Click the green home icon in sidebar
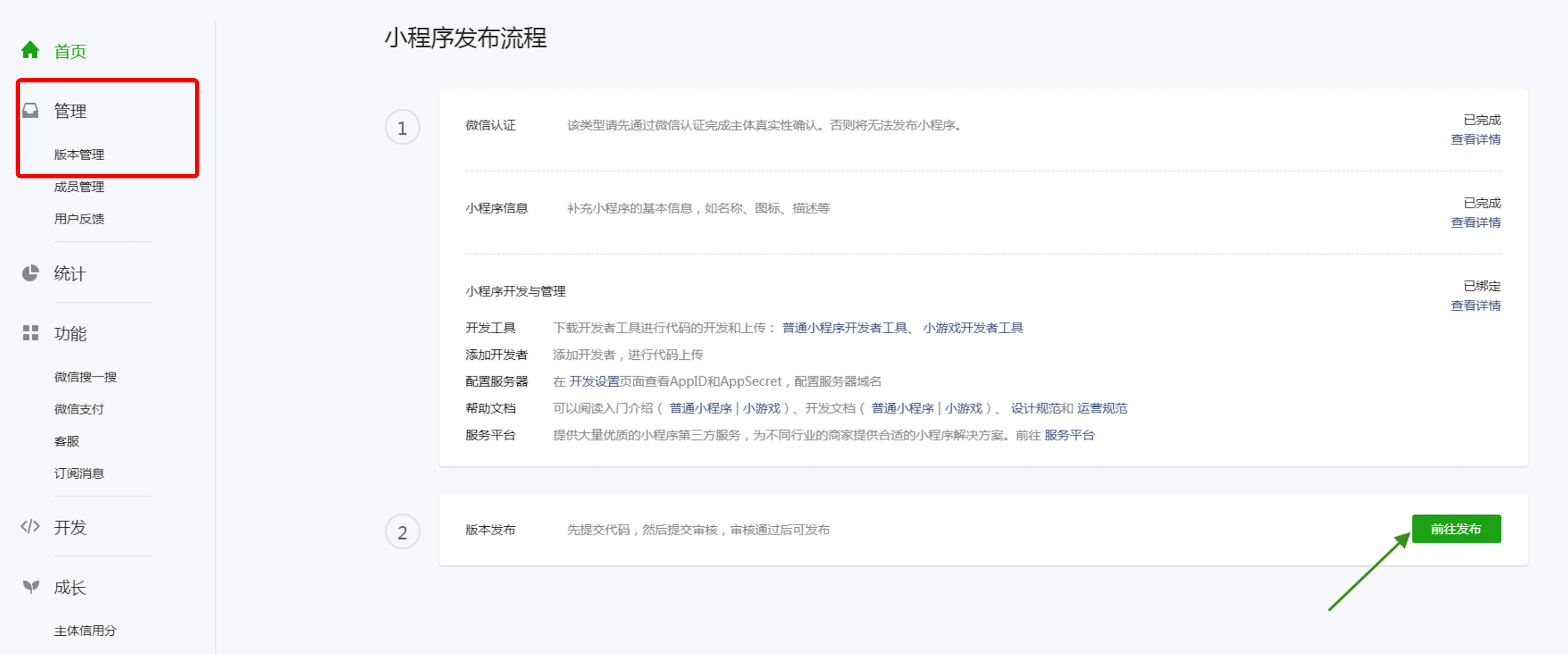 [x=30, y=50]
